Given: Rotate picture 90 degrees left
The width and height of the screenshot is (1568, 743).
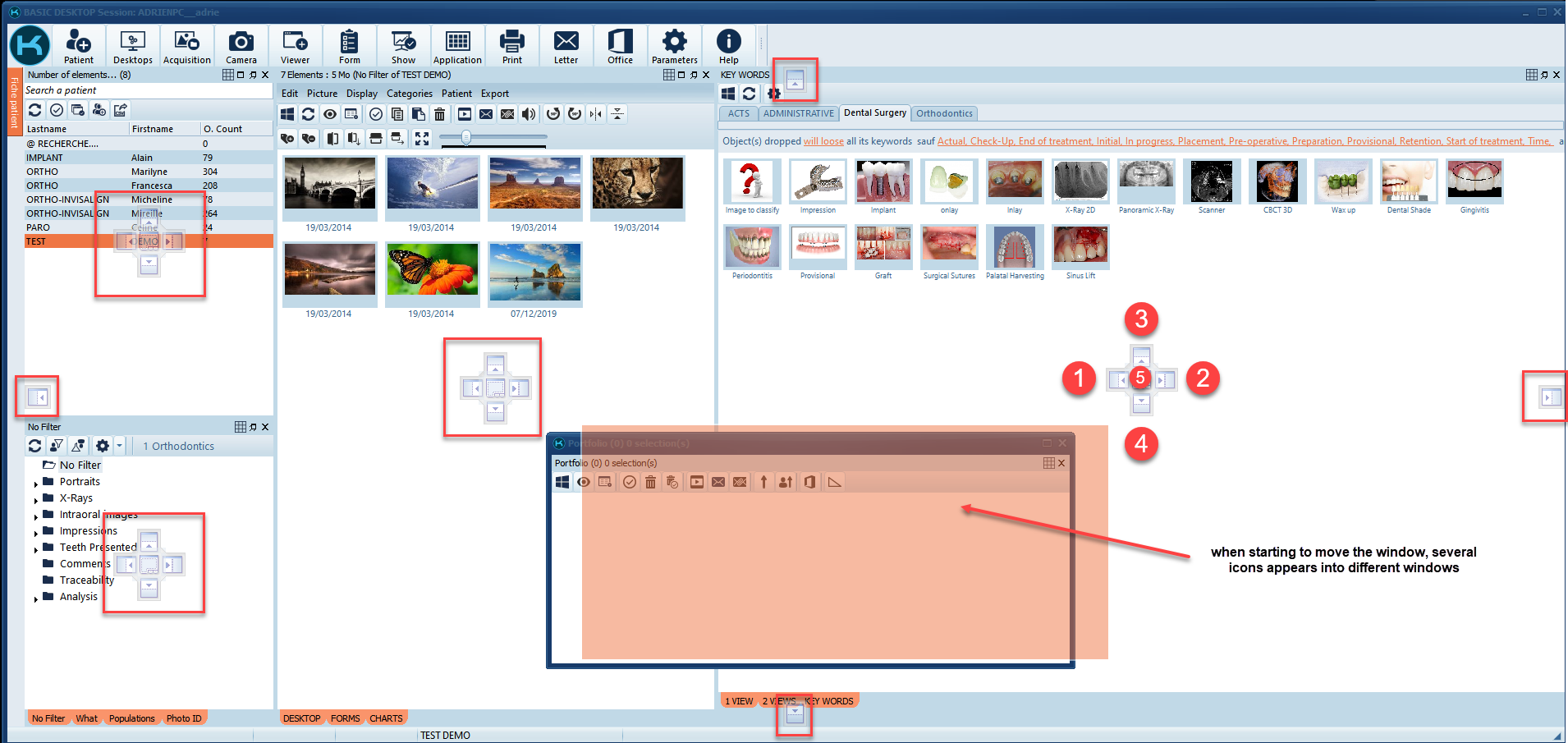Looking at the screenshot, I should pos(552,114).
